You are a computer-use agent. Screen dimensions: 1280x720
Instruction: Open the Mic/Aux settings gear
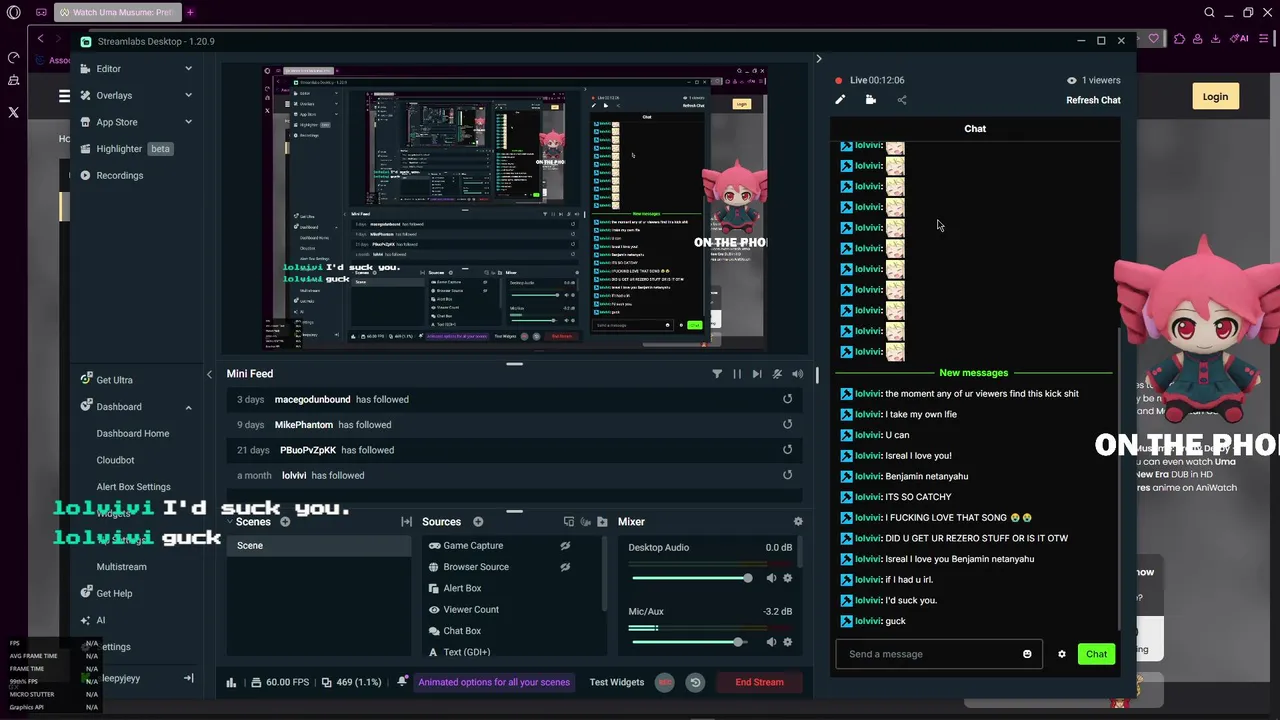(788, 642)
